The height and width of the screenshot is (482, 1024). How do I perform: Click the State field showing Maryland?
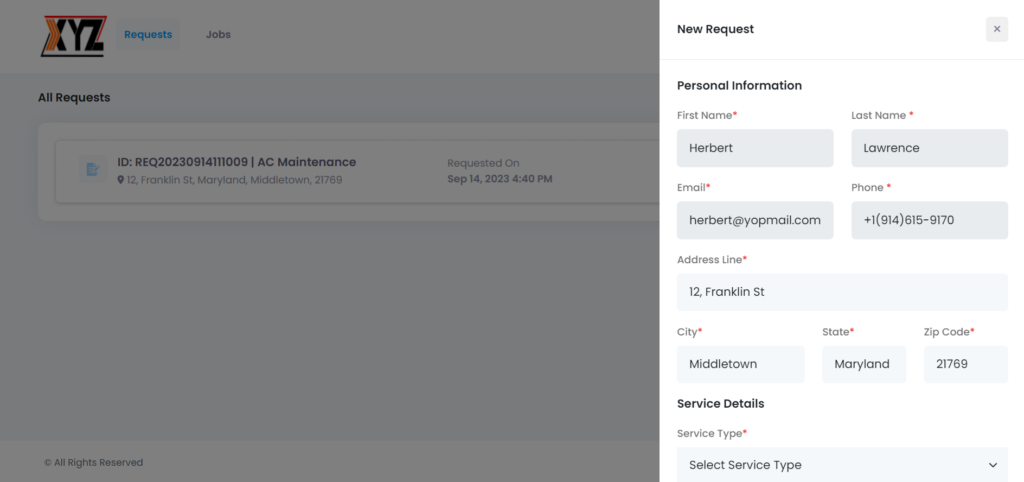864,364
